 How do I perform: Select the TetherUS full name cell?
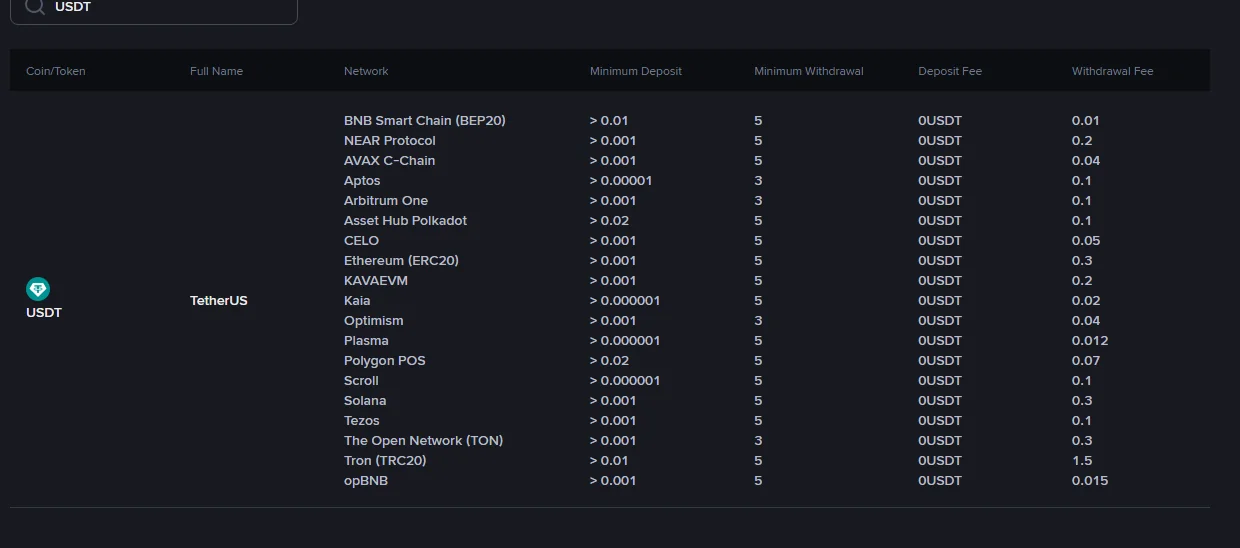tap(219, 300)
